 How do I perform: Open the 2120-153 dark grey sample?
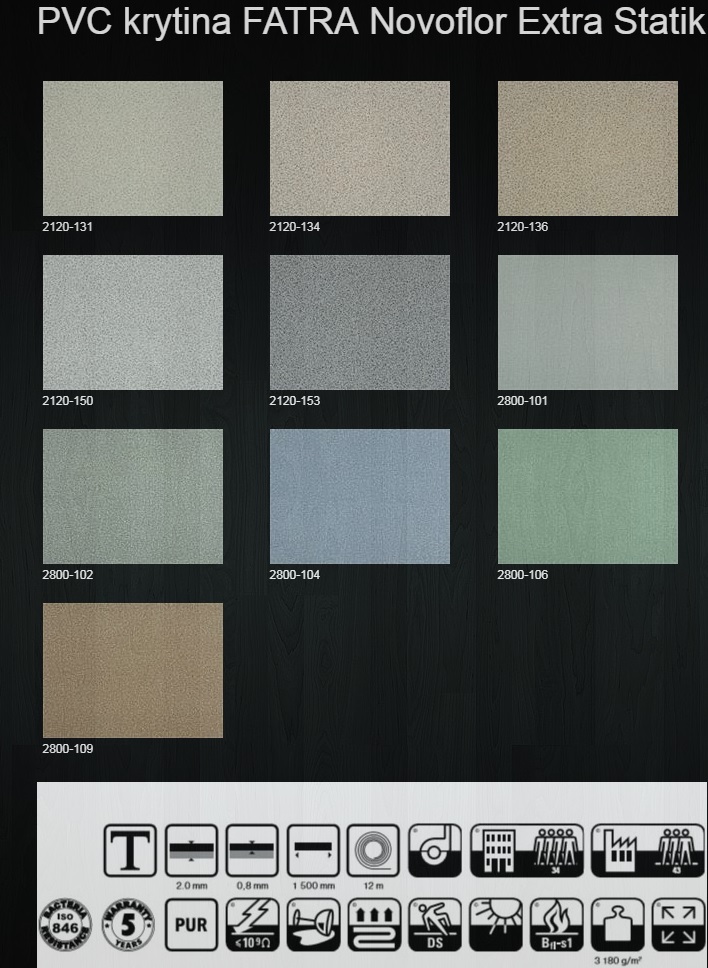click(360, 322)
